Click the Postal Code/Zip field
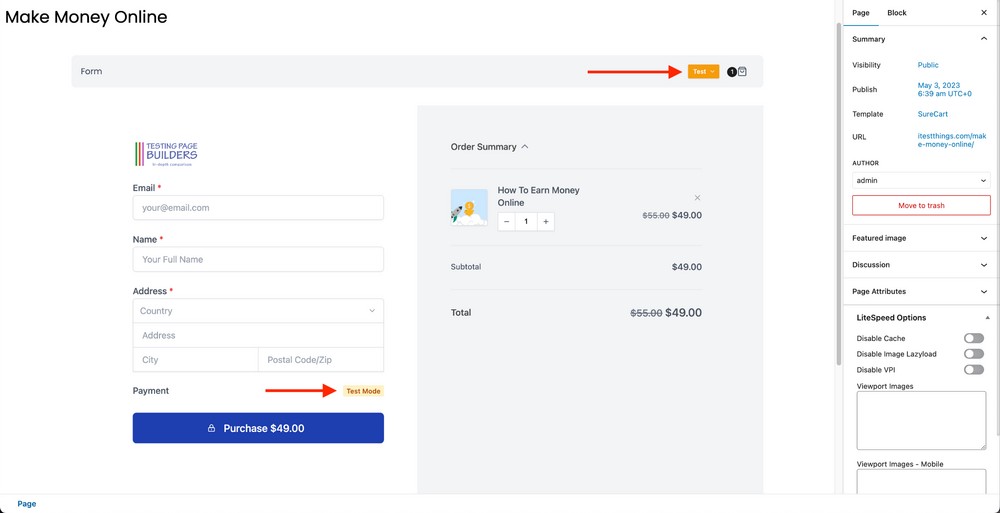The image size is (1000, 513). coord(321,360)
